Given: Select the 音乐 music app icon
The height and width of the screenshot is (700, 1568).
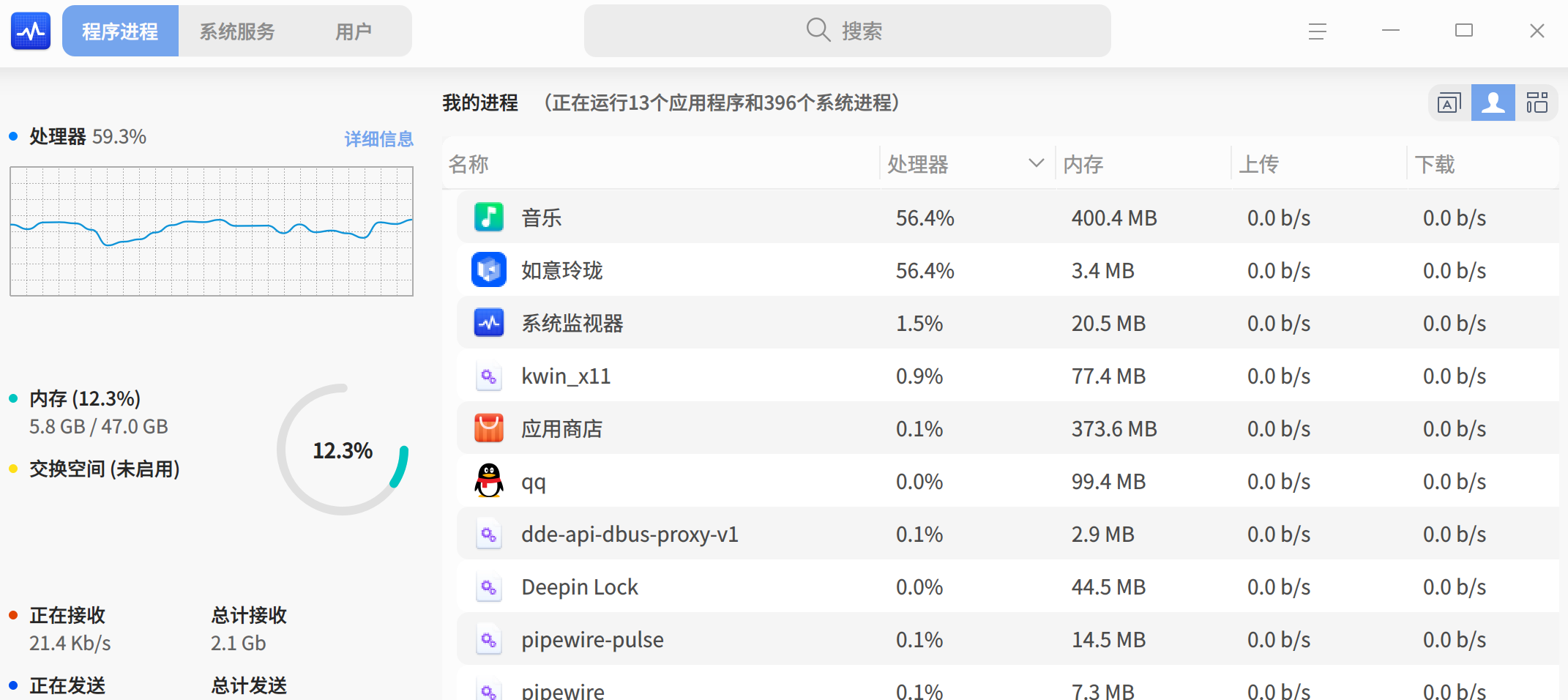Looking at the screenshot, I should tap(489, 217).
